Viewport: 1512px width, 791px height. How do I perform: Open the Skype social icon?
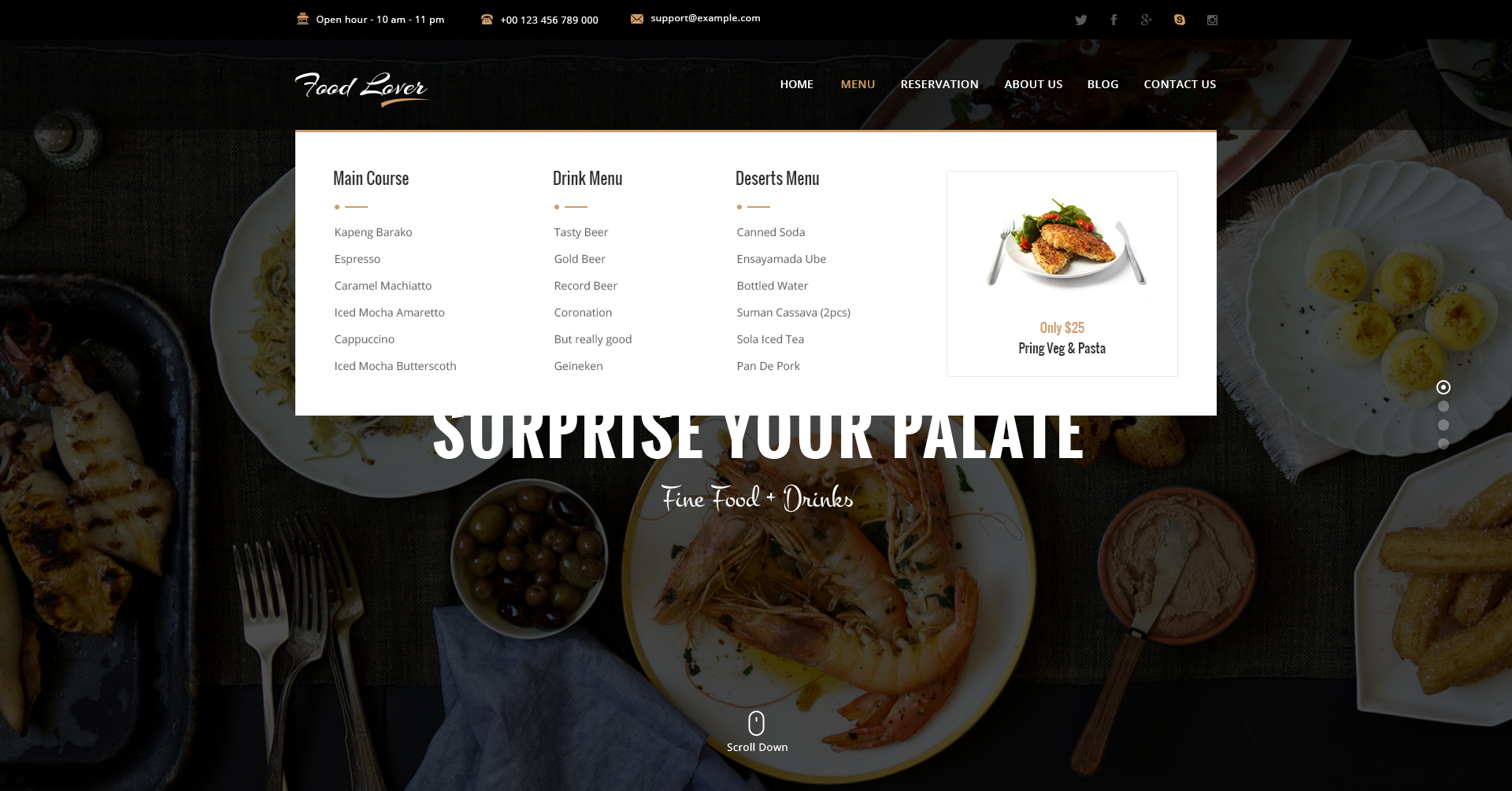pos(1179,20)
